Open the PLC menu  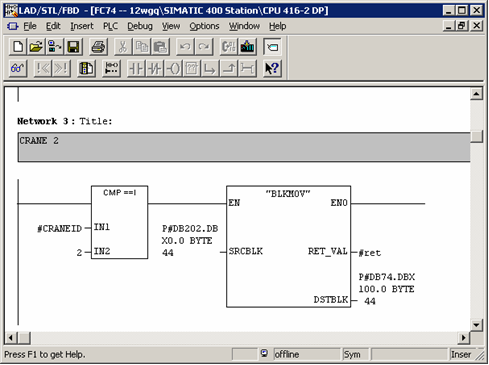(110, 26)
